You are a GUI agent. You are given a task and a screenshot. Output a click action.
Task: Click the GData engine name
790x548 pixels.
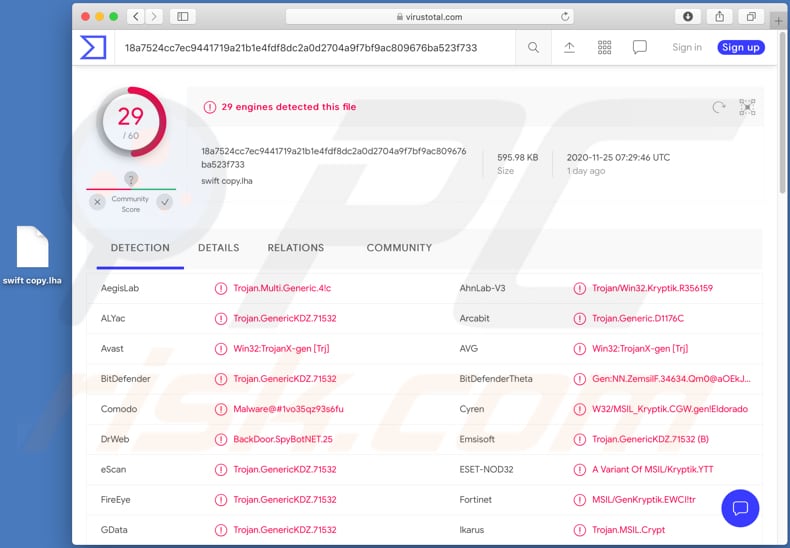point(114,530)
